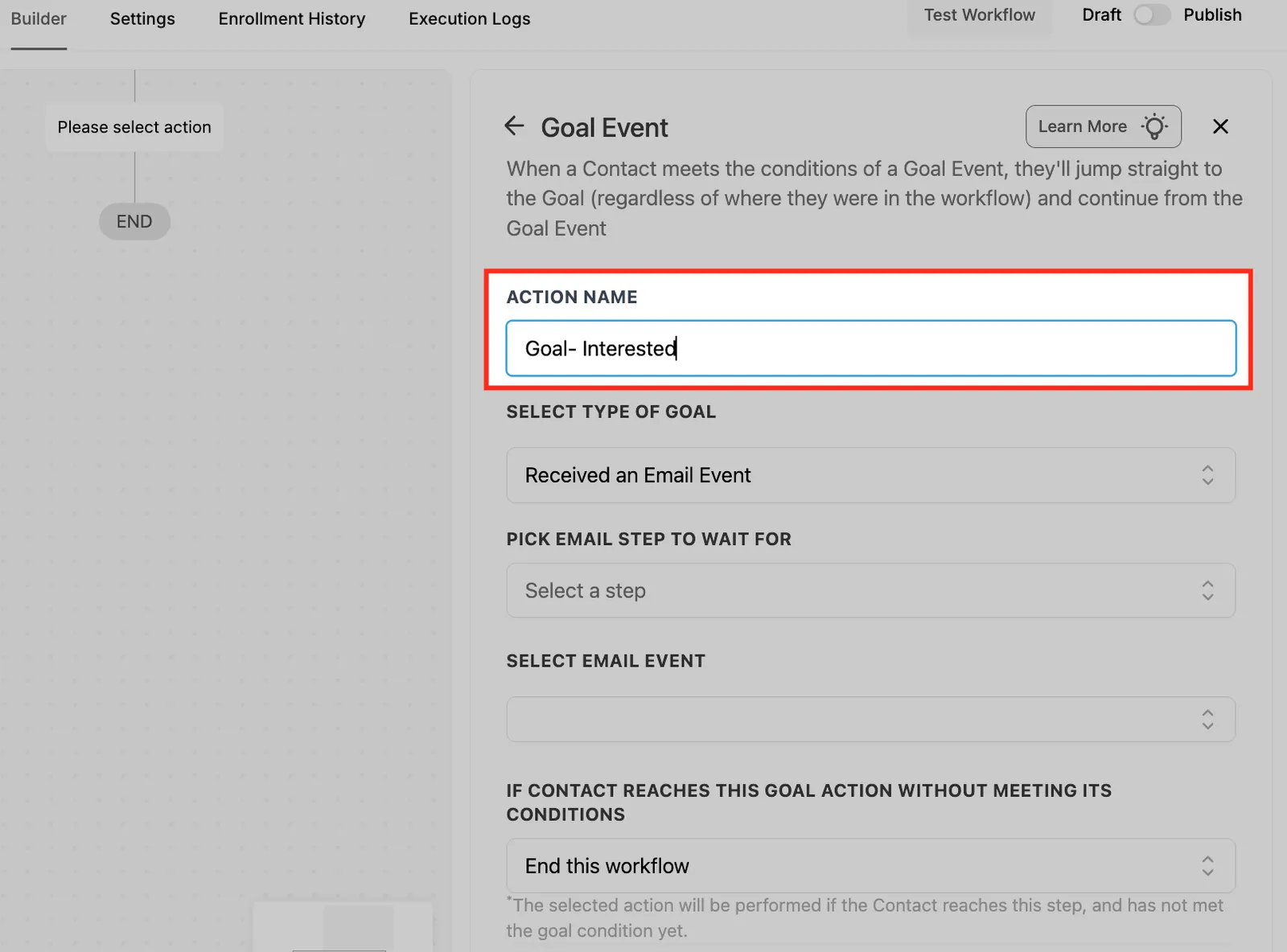Switch to the Settings tab
1287x952 pixels.
point(142,18)
